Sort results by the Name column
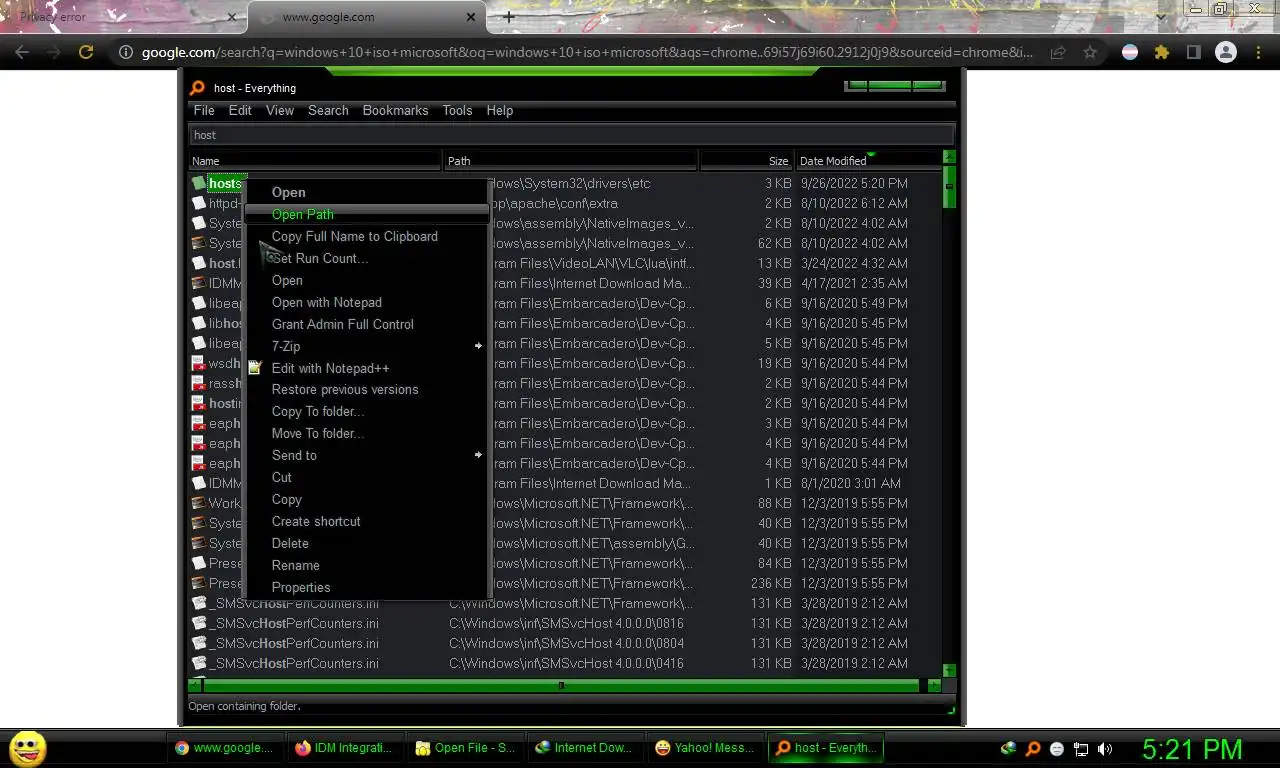 point(315,160)
